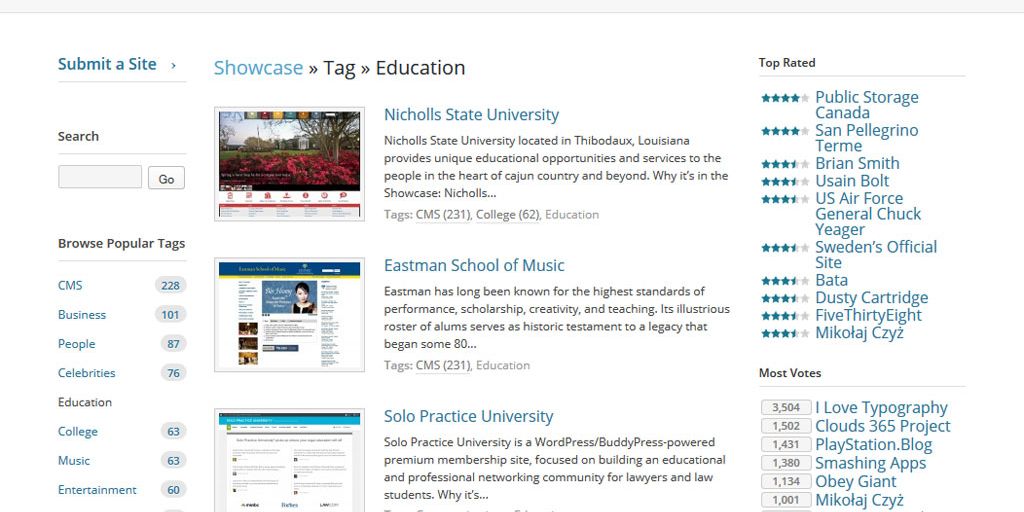Click CMS (231) tag under Nicholls State
This screenshot has width=1024, height=512.
pyautogui.click(x=443, y=215)
